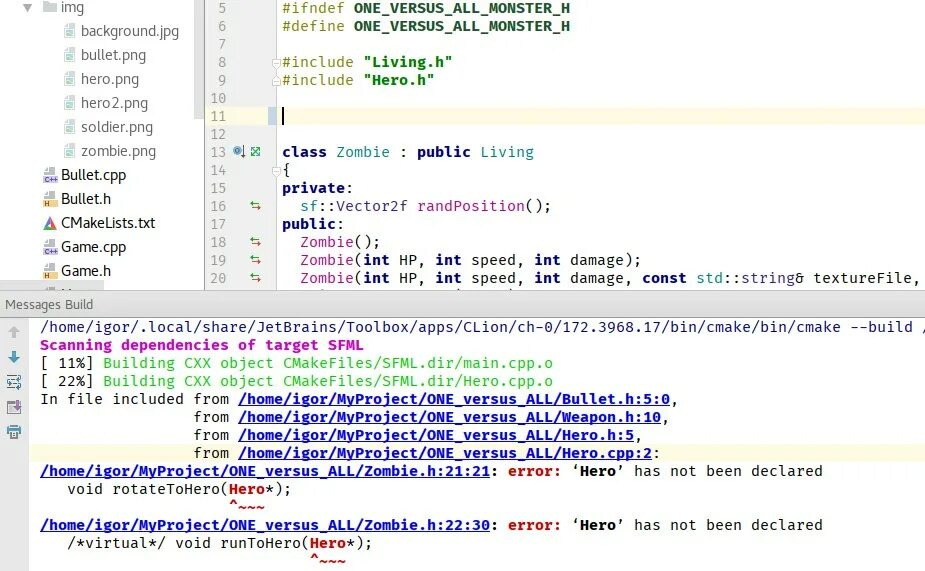Viewport: 925px width, 571px height.
Task: Open the Zombie.h:21:21 error link
Action: pyautogui.click(x=265, y=471)
